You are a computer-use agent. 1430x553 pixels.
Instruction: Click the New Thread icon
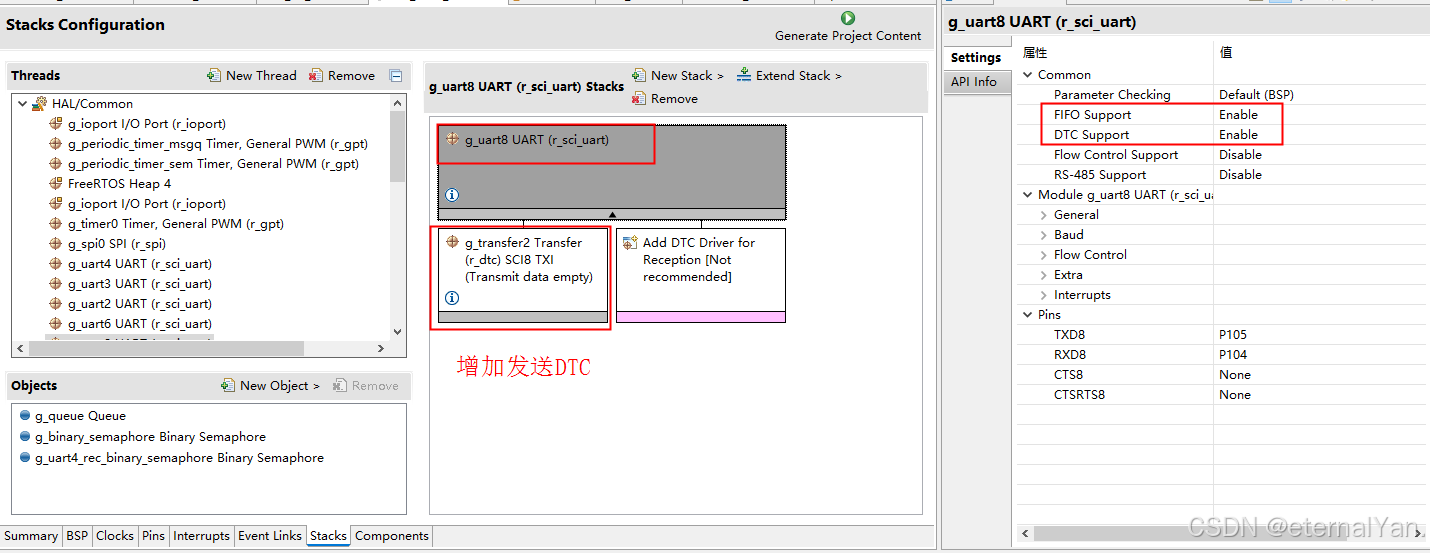214,75
